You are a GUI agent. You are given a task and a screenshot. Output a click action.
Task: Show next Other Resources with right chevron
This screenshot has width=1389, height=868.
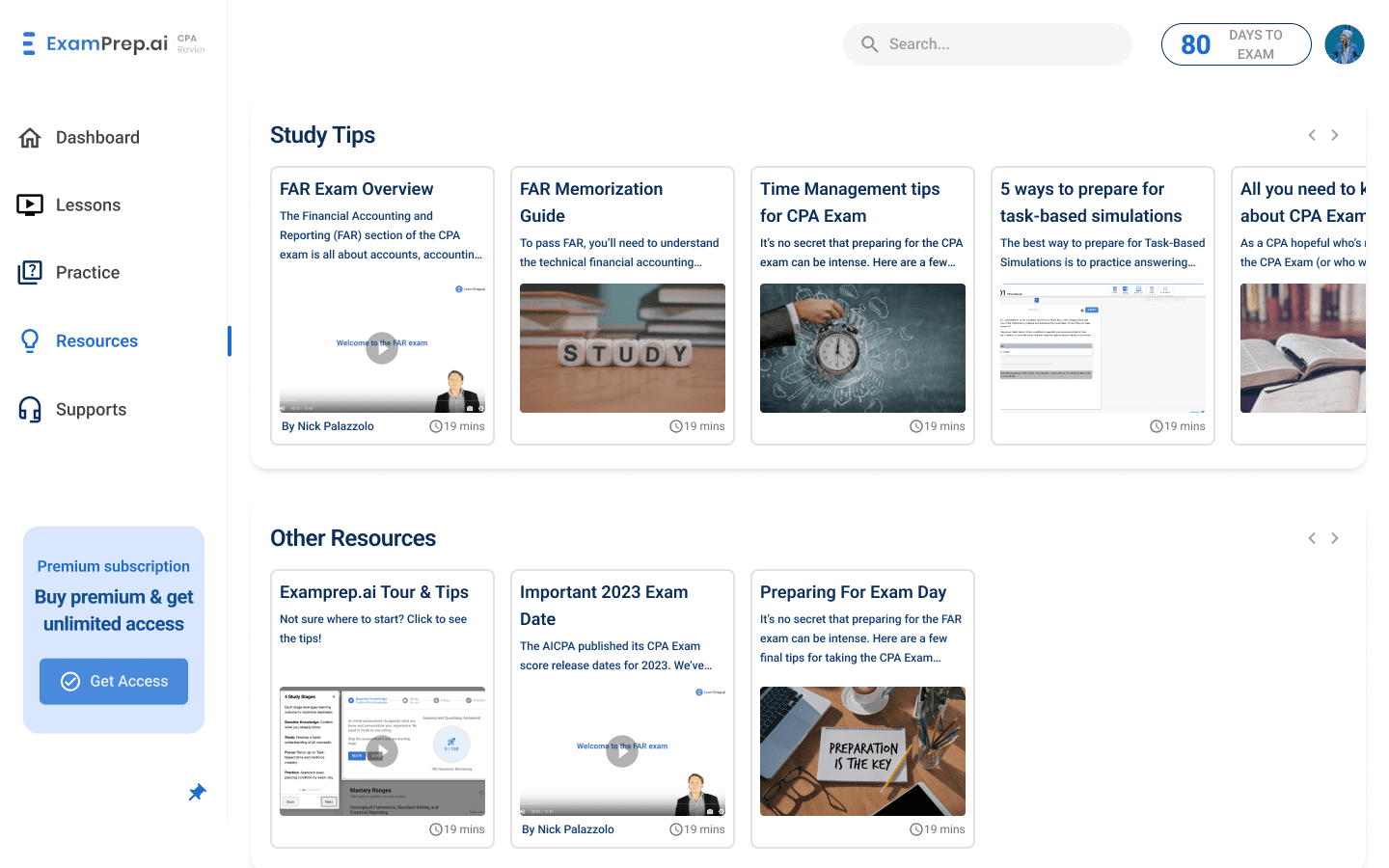pyautogui.click(x=1335, y=538)
